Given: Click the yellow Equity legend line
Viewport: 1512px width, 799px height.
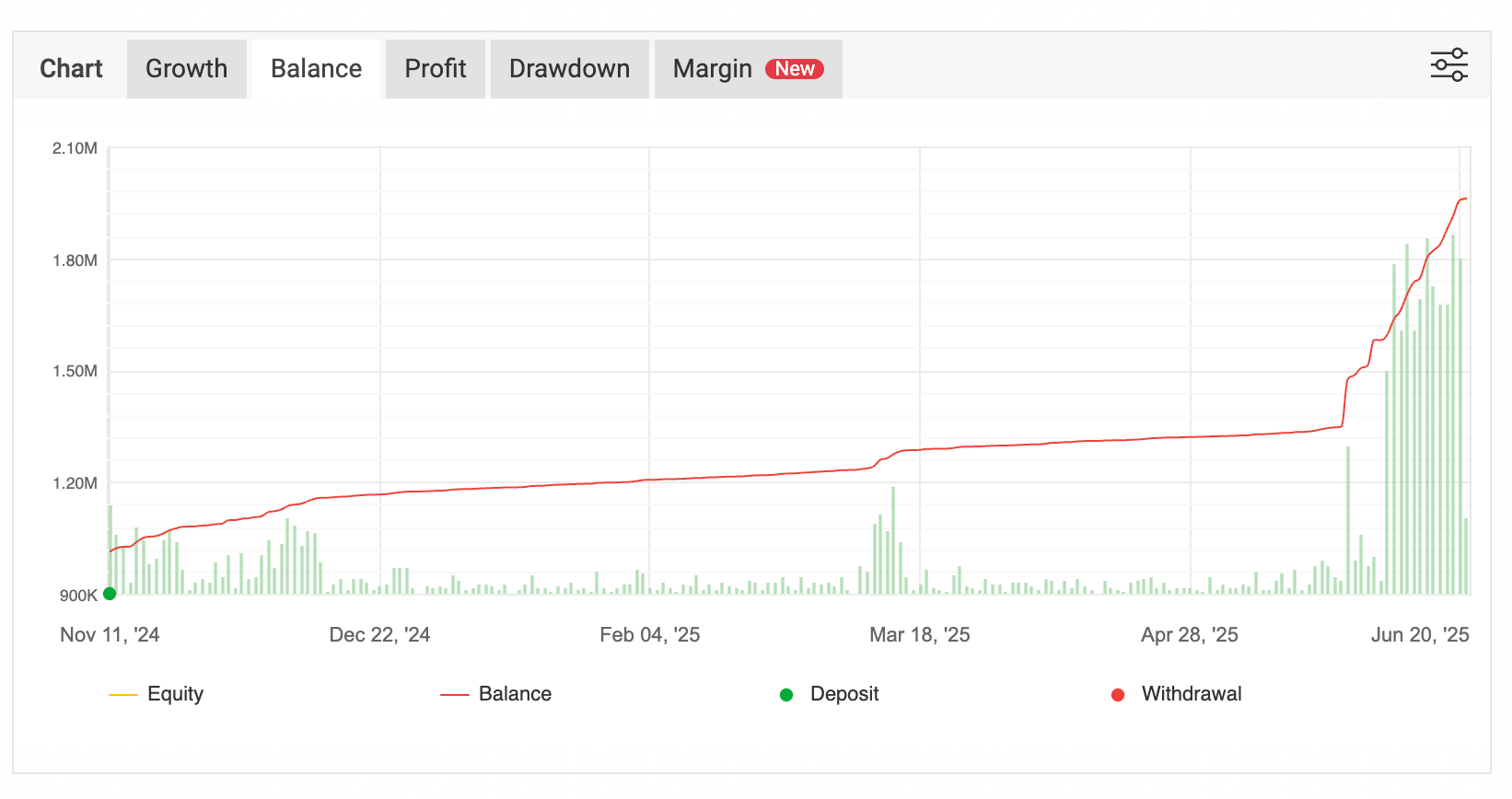Looking at the screenshot, I should coord(122,695).
